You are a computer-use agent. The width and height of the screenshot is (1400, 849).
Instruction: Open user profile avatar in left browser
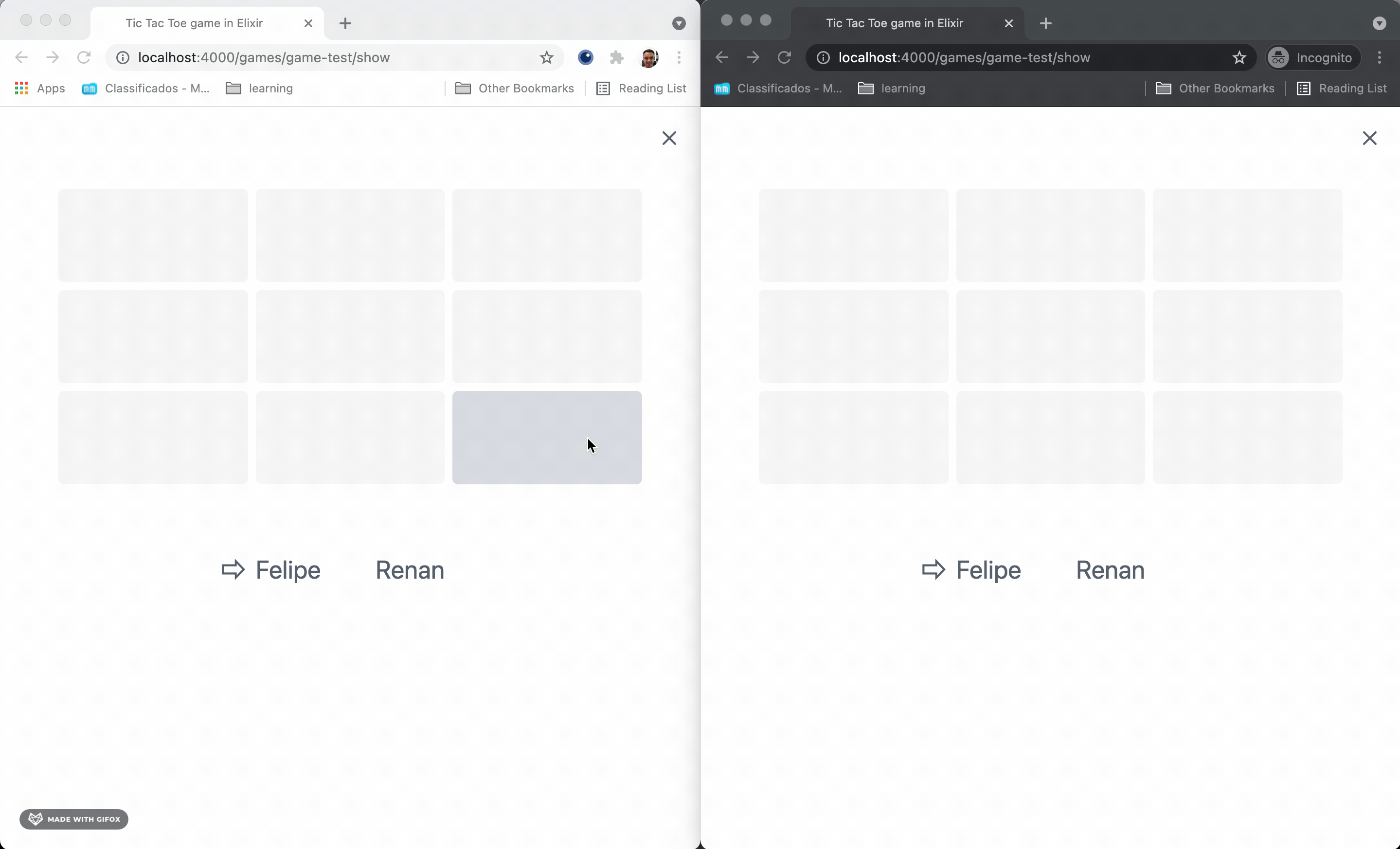pos(649,57)
